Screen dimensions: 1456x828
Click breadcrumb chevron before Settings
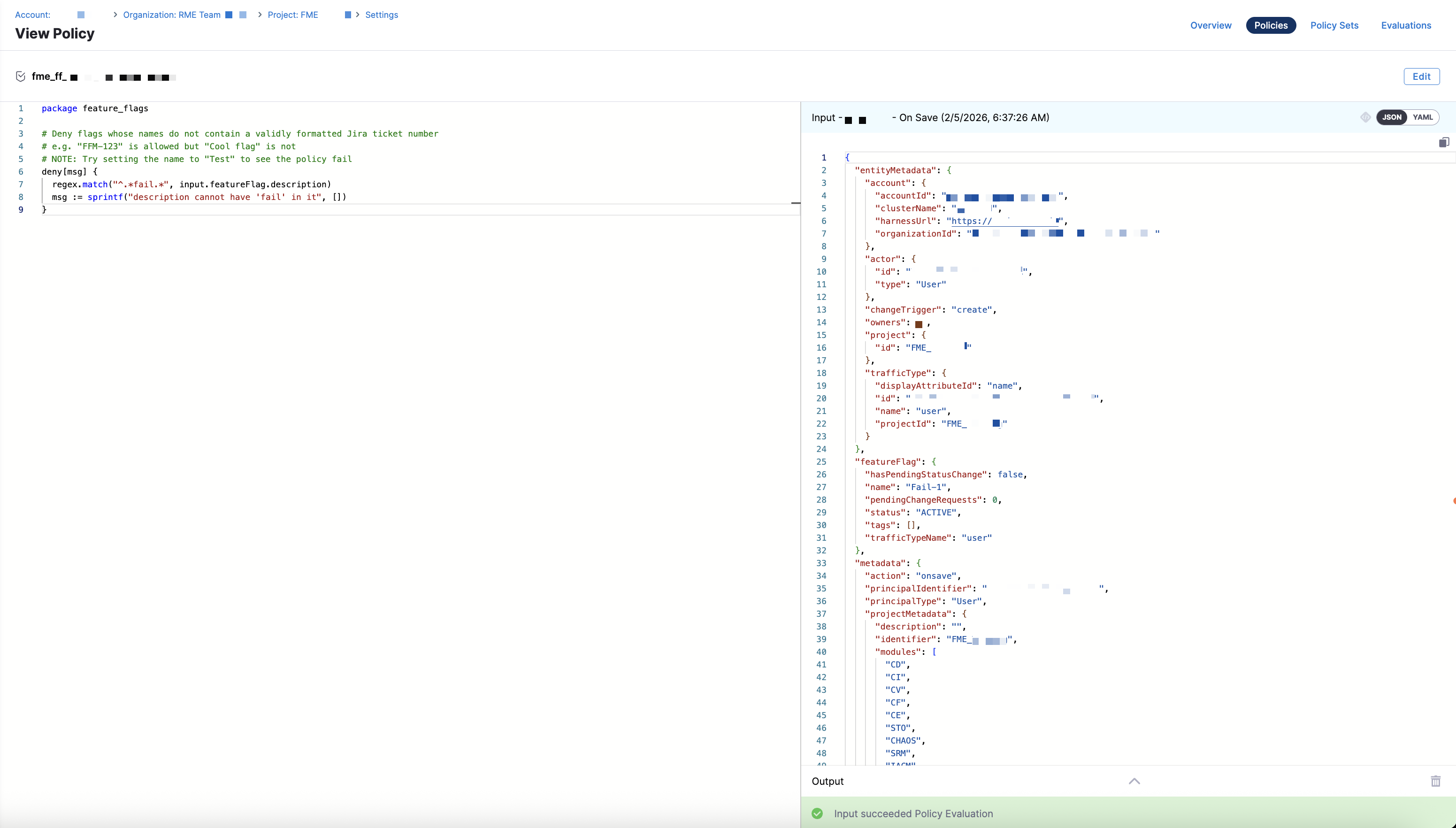point(358,15)
